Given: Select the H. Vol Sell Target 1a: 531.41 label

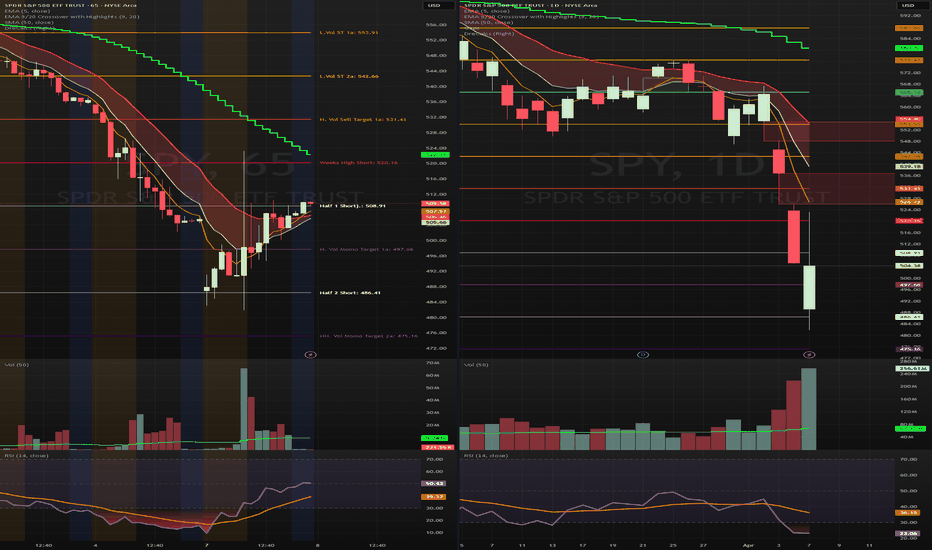Looking at the screenshot, I should (363, 120).
